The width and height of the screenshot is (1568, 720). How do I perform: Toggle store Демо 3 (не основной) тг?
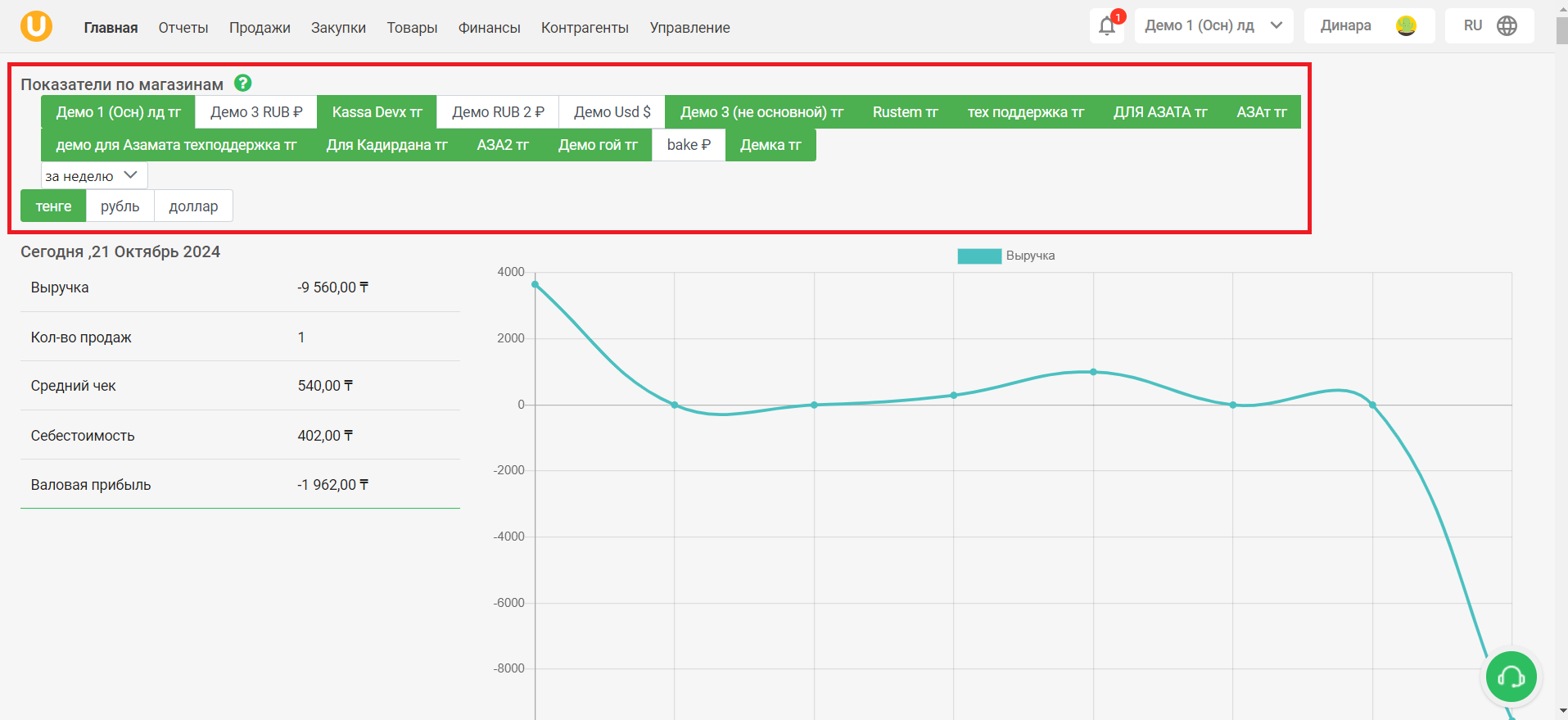click(x=761, y=112)
